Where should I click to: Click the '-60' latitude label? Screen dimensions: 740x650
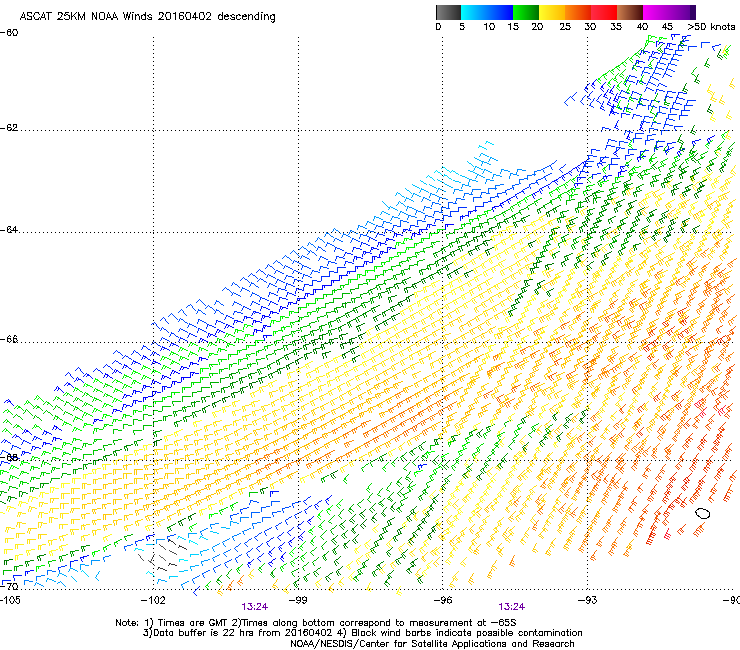coord(9,33)
